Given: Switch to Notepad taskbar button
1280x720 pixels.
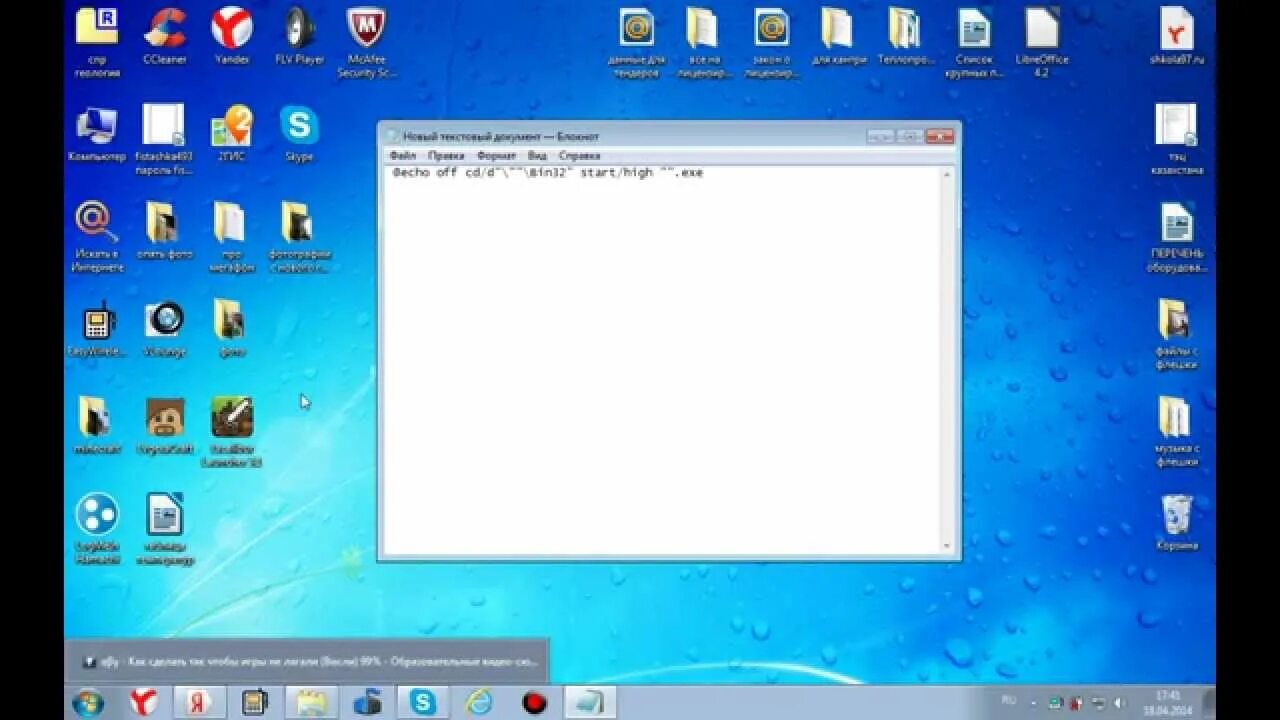Looking at the screenshot, I should 591,702.
